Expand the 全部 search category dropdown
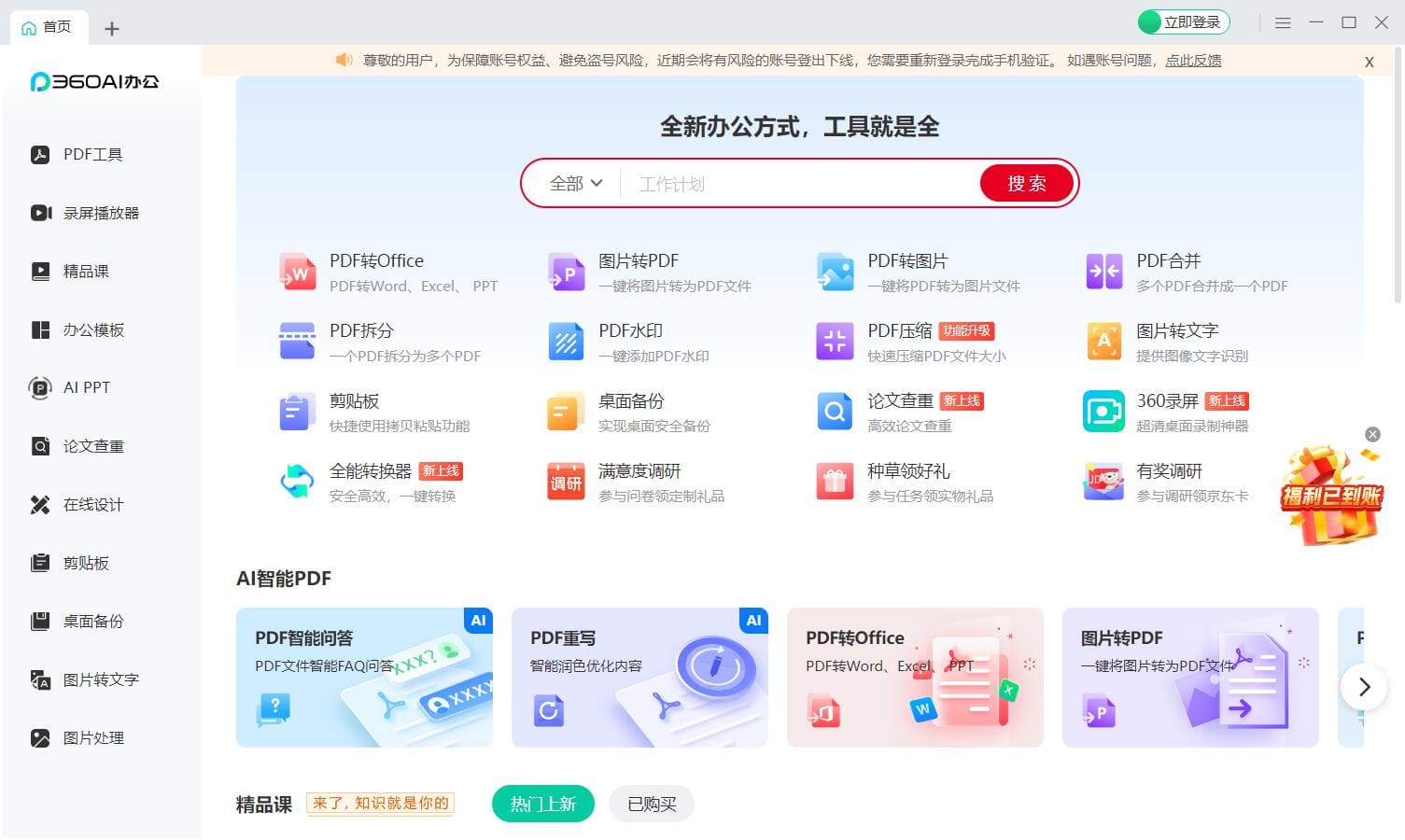The width and height of the screenshot is (1405, 840). pyautogui.click(x=576, y=184)
